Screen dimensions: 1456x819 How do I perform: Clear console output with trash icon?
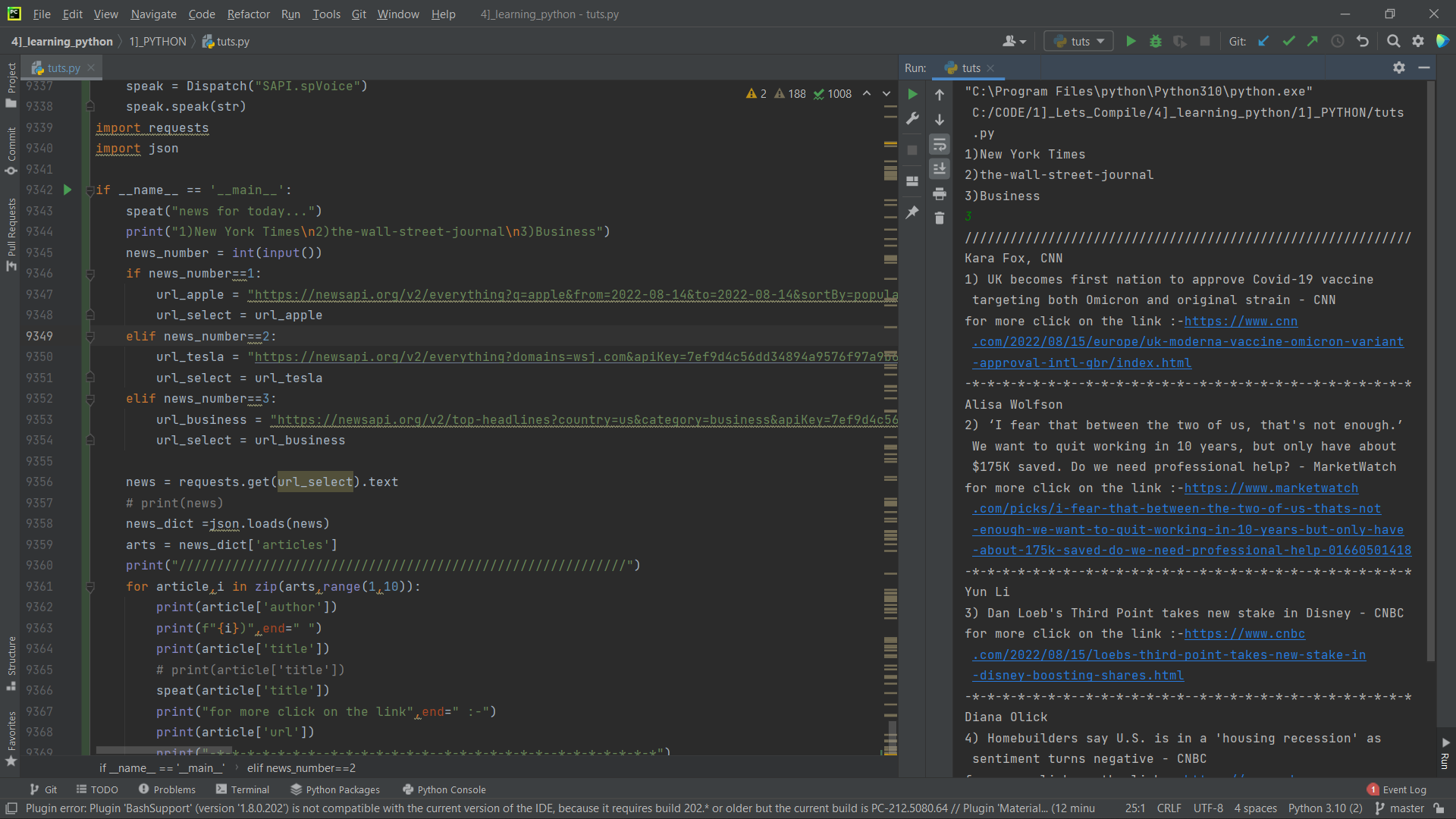tap(940, 218)
